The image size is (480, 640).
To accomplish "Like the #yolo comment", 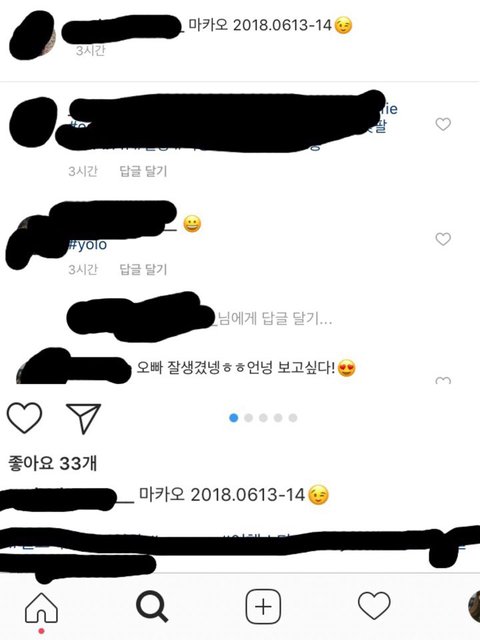I will [443, 239].
